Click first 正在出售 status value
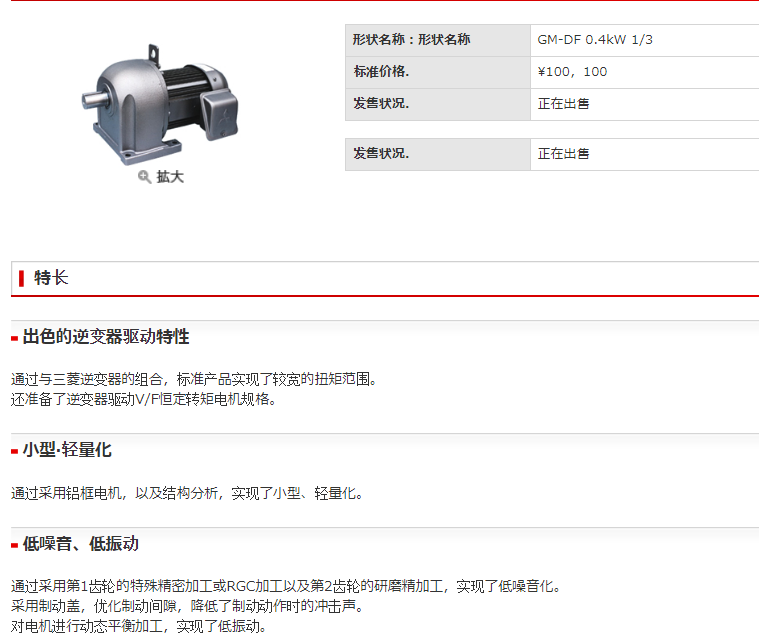The height and width of the screenshot is (641, 759). tap(563, 104)
